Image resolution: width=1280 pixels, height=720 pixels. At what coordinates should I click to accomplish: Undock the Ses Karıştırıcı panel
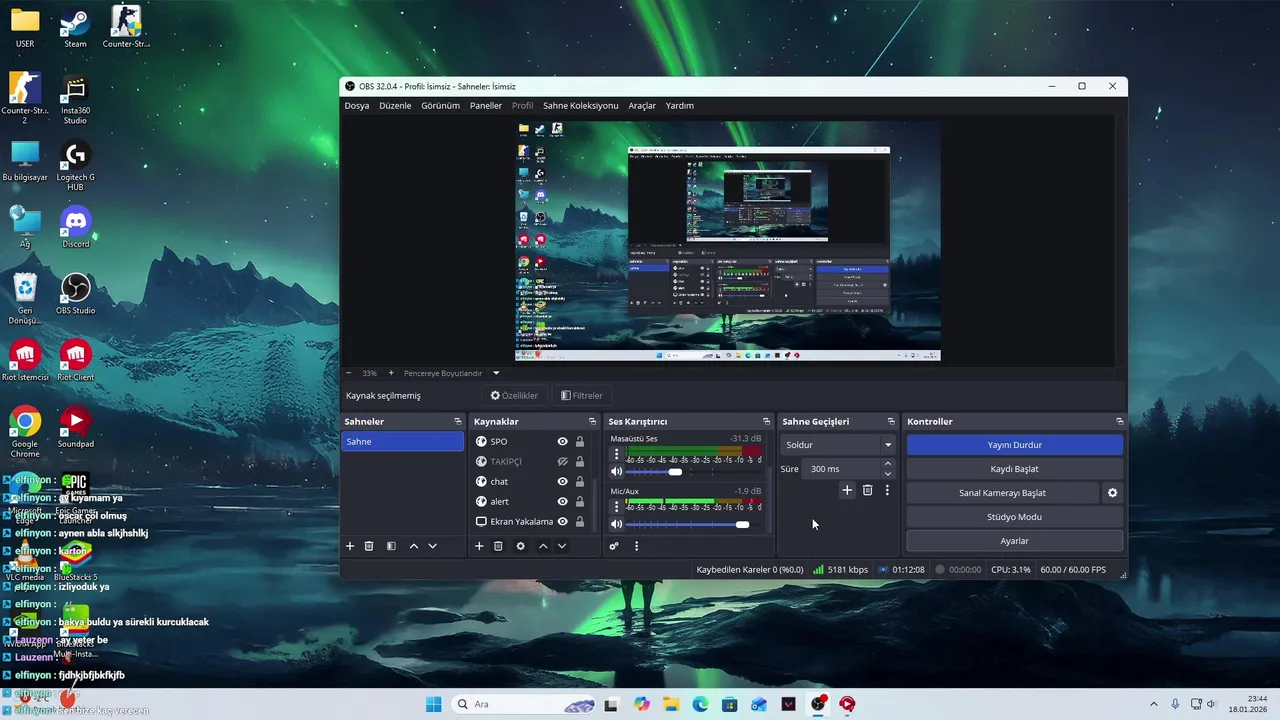[x=767, y=422]
